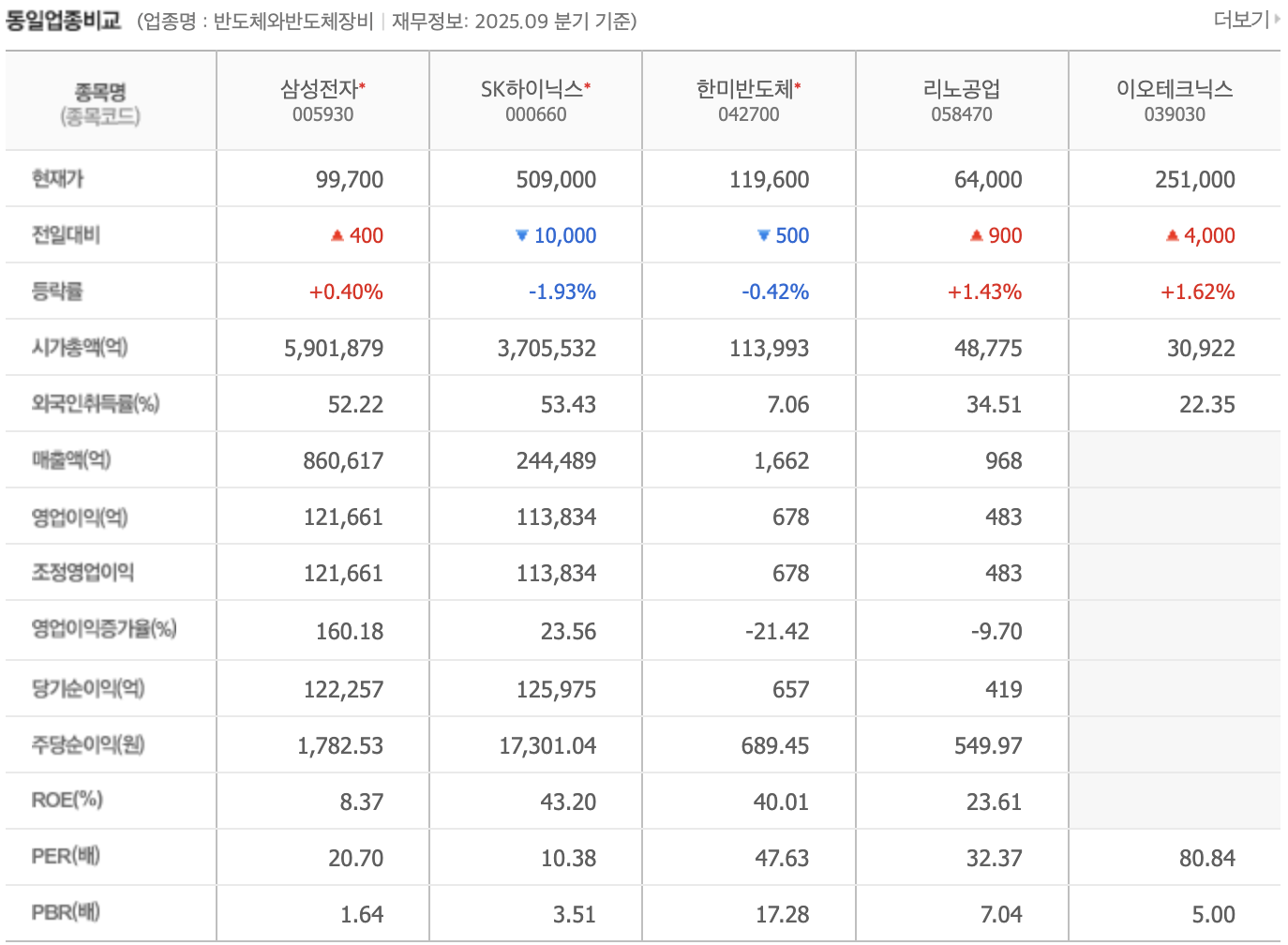Select the ROE(%) row label
This screenshot has height=945, width=1288.
[x=67, y=800]
